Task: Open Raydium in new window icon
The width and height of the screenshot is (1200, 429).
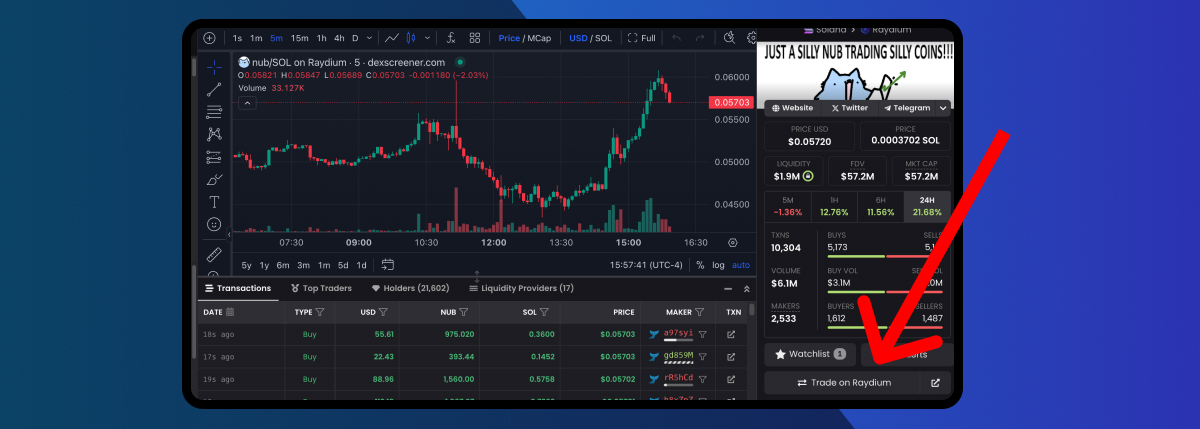Action: pos(935,382)
